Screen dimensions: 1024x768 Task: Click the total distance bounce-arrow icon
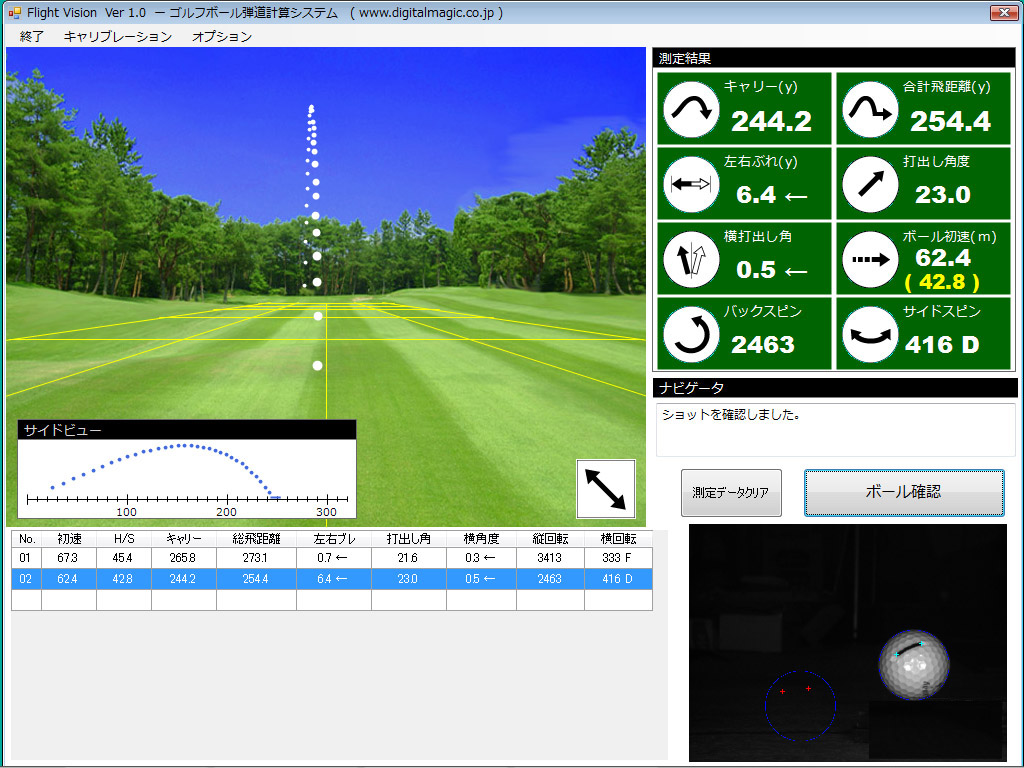pos(870,110)
